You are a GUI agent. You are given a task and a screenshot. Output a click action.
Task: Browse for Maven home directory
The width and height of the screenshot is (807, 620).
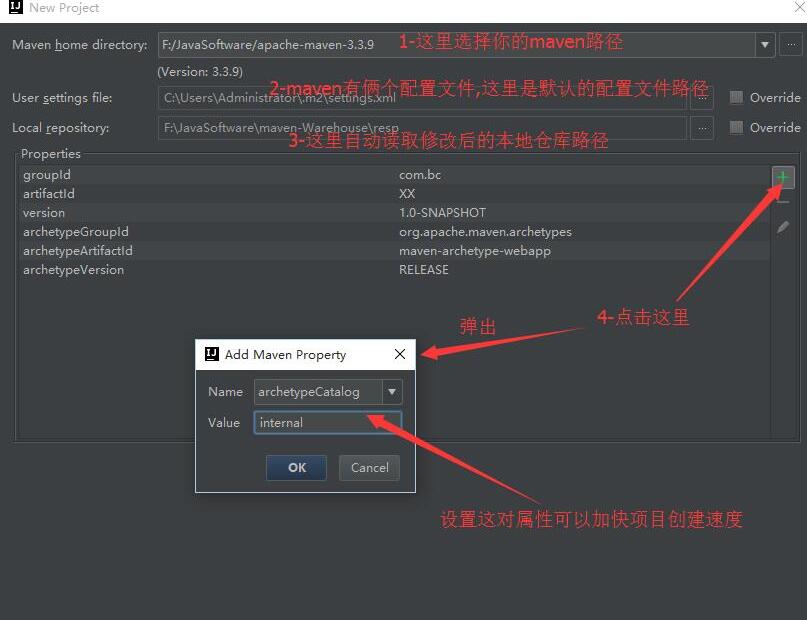[x=791, y=45]
